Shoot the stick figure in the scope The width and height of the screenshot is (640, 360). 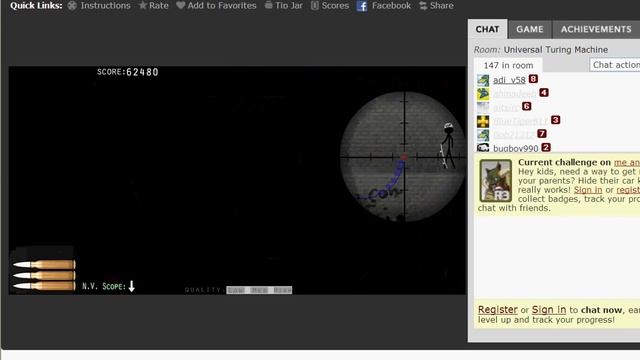coord(448,145)
